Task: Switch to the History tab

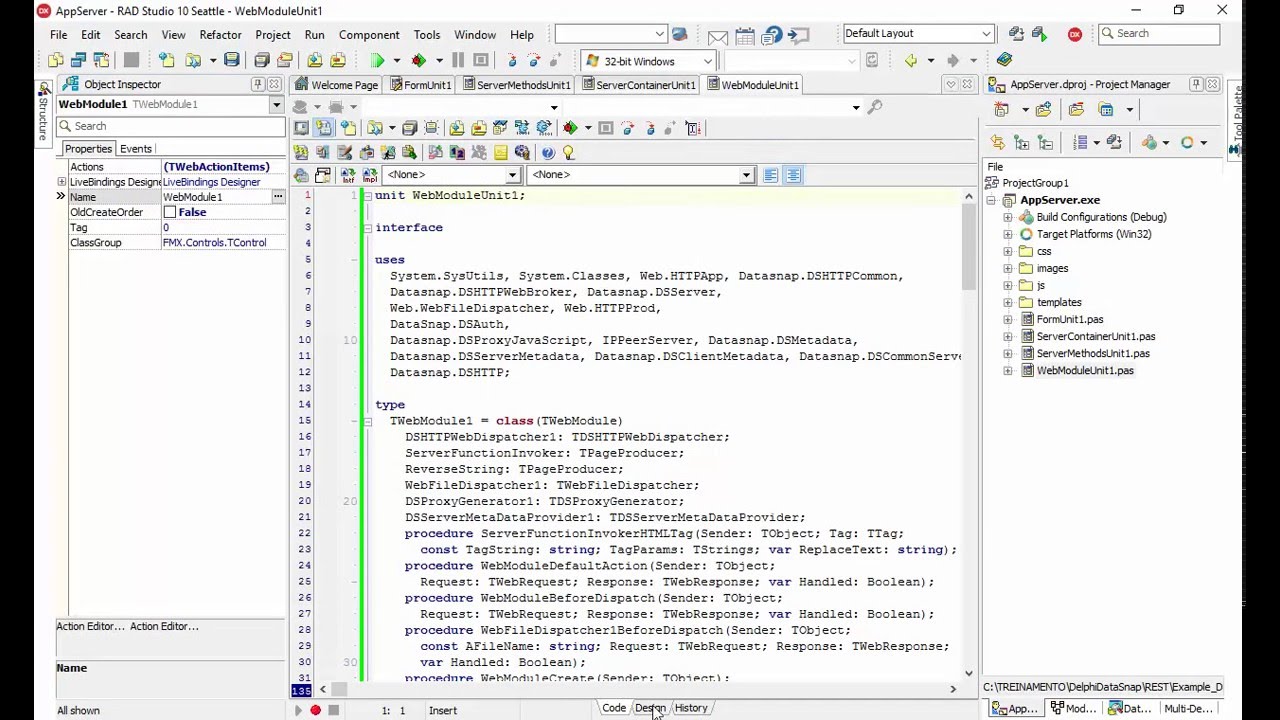Action: coord(691,708)
